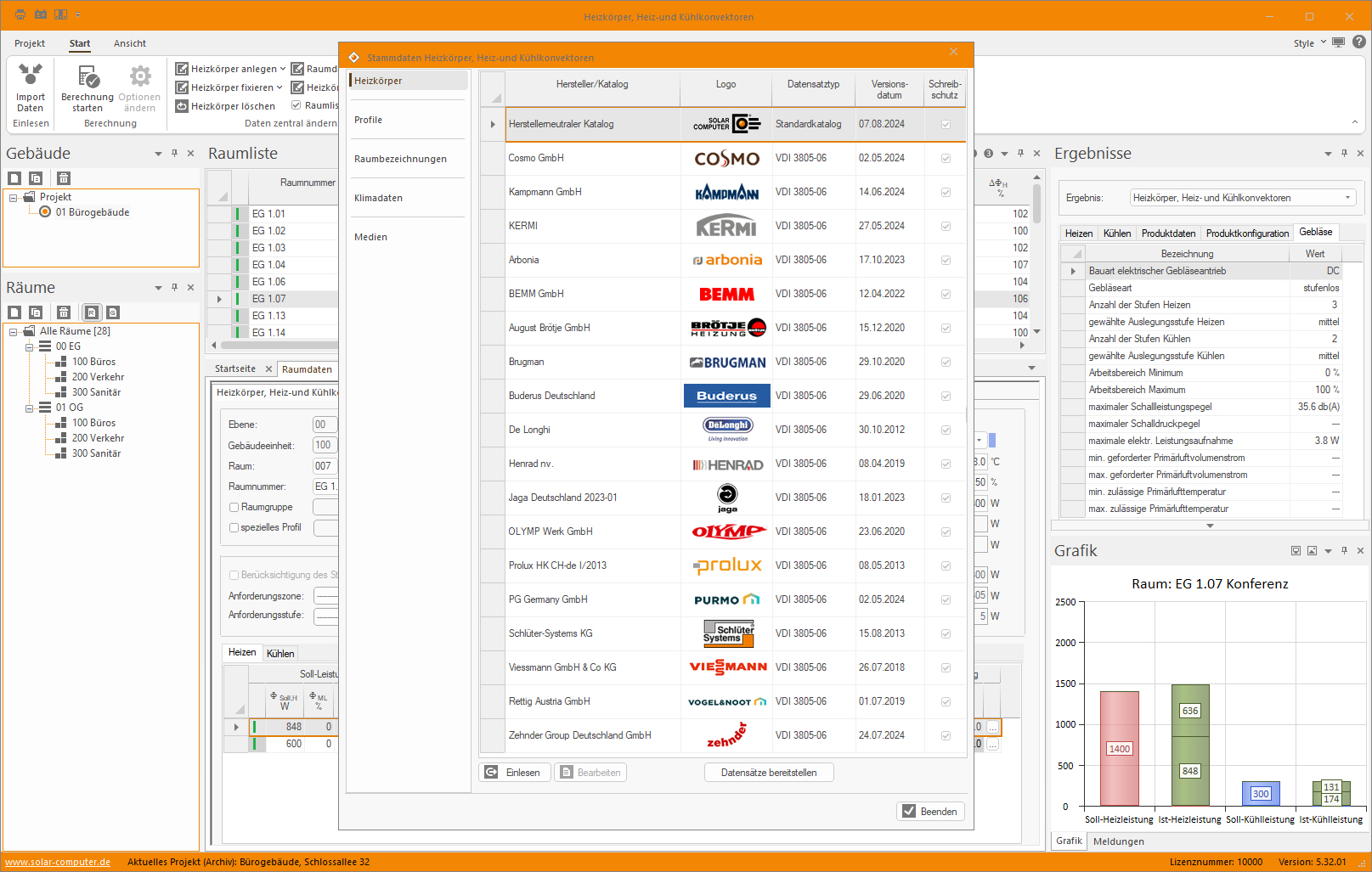
Task: Create new building in Gebäude toolbar
Action: click(14, 178)
